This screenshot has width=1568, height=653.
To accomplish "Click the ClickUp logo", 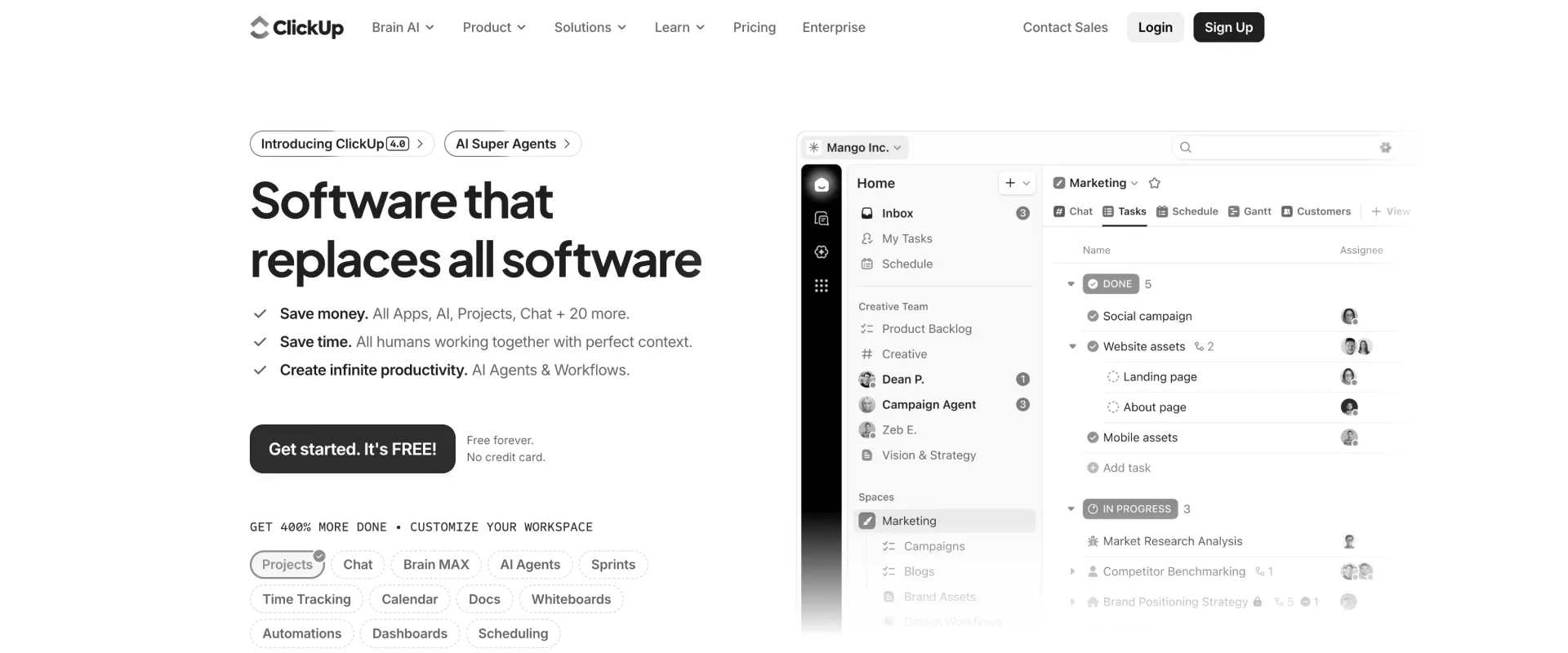I will tap(296, 28).
